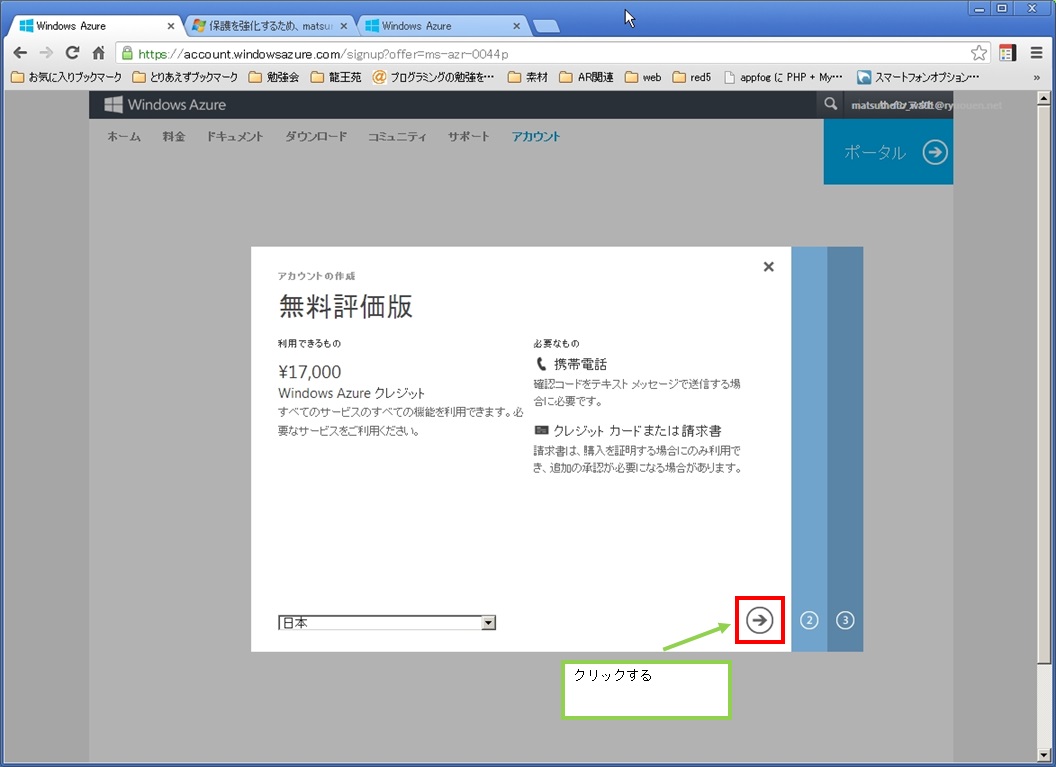Open AR関連 bookmark folder

587,77
